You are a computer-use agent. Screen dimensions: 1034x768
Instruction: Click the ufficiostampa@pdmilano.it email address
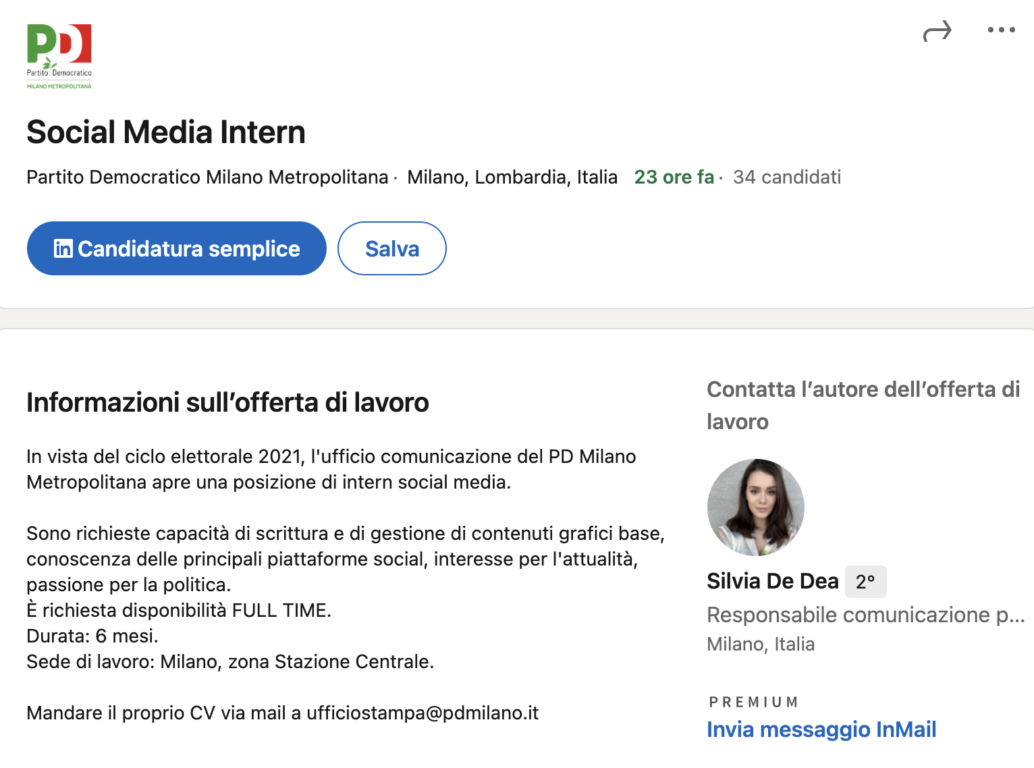(422, 713)
